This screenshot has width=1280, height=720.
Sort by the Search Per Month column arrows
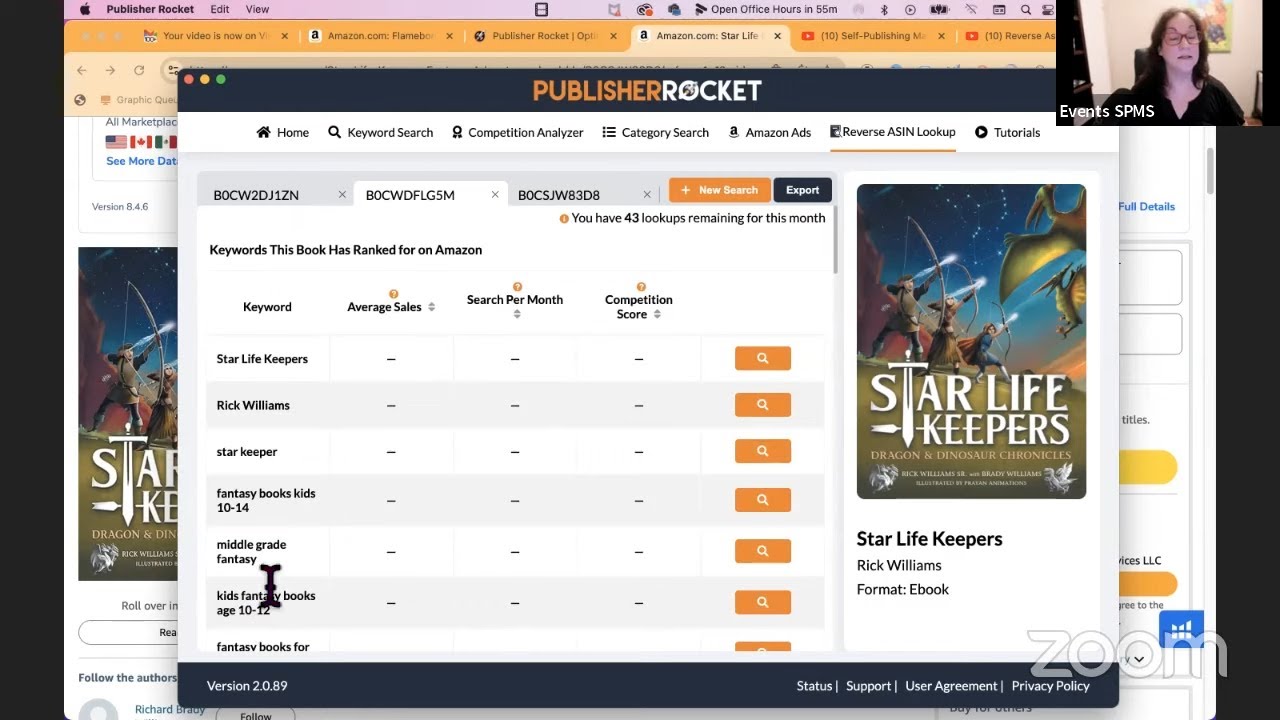517,314
